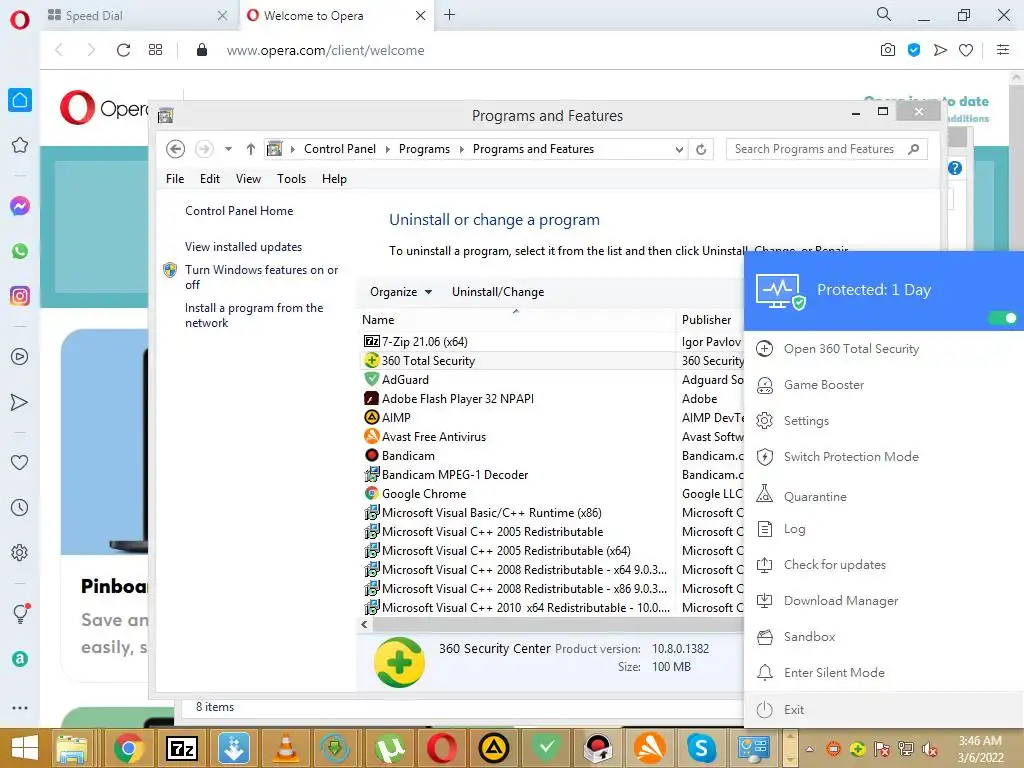Open the Help menu
This screenshot has width=1024, height=768.
(x=334, y=179)
